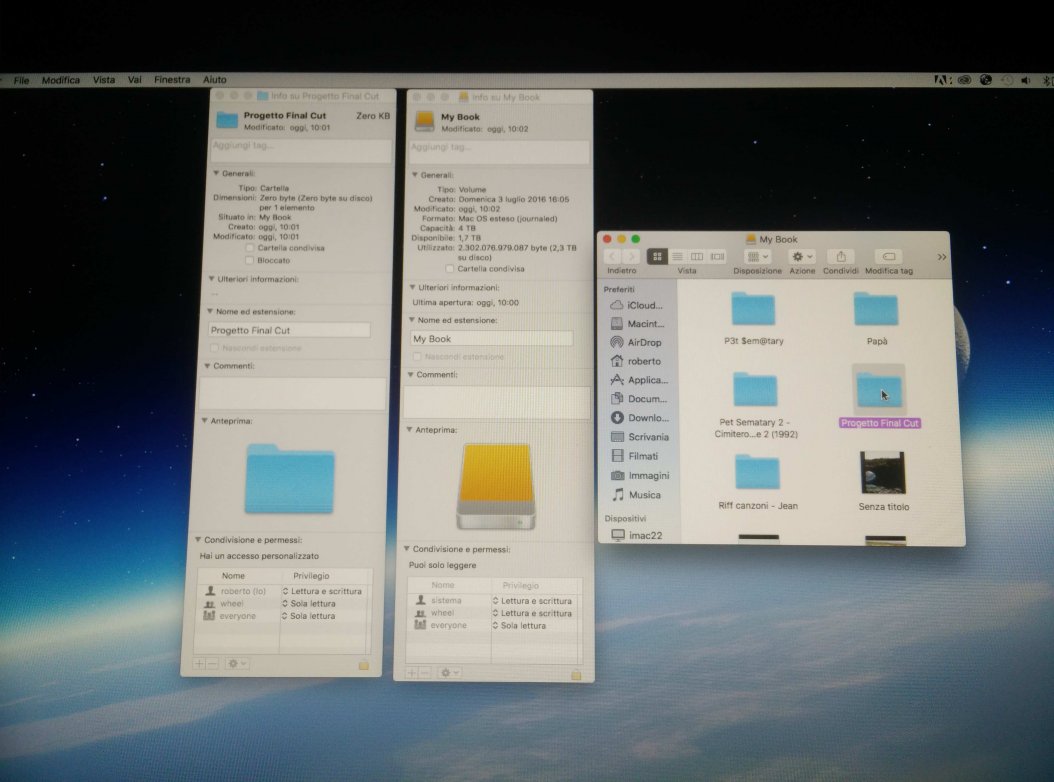
Task: Change roberto privilege Lettura e scrittura
Action: coord(322,592)
